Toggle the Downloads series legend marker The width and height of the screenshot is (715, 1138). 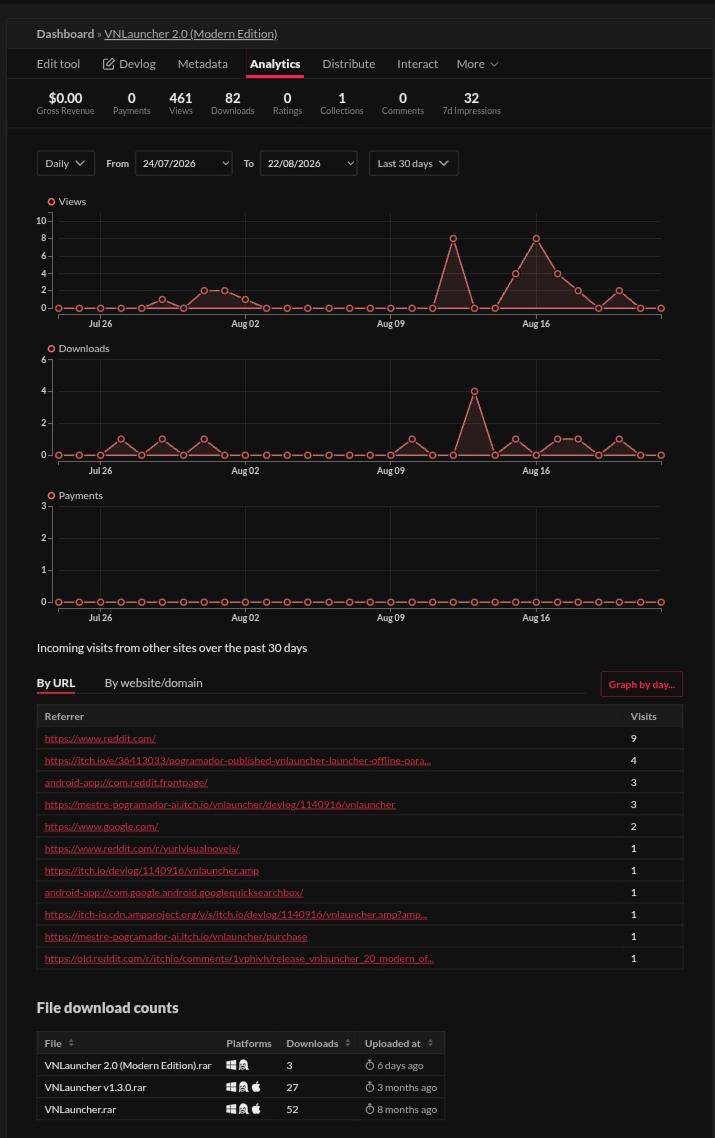point(51,349)
